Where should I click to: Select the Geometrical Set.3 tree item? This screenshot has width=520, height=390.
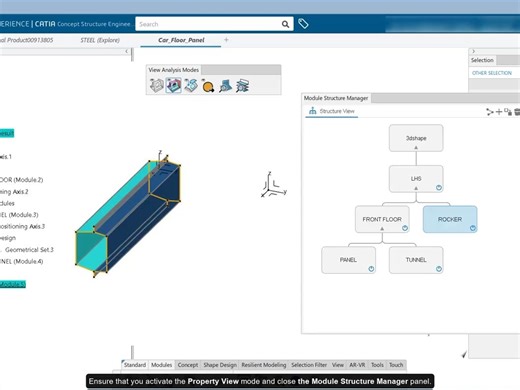coord(29,250)
